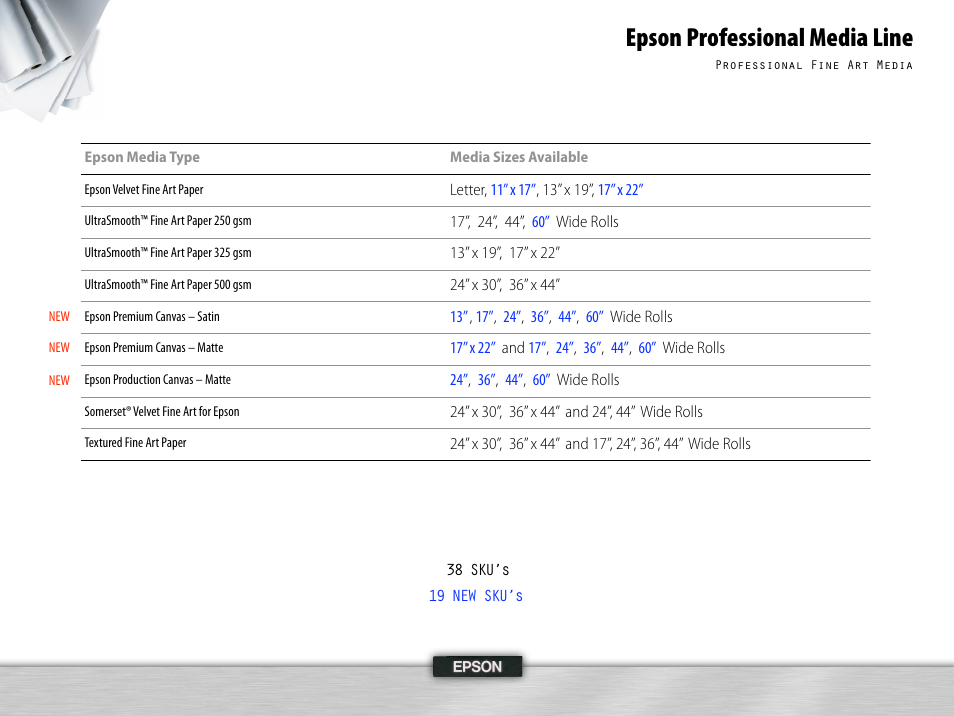Click the NEW marker beside Epson Production Canvas Matte

pos(59,381)
